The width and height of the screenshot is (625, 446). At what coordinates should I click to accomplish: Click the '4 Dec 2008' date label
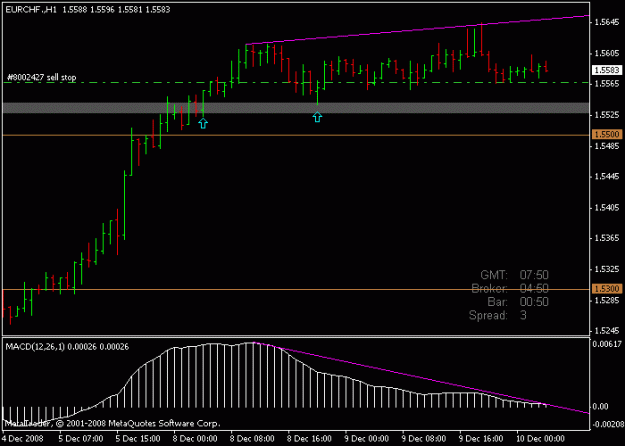pyautogui.click(x=22, y=439)
